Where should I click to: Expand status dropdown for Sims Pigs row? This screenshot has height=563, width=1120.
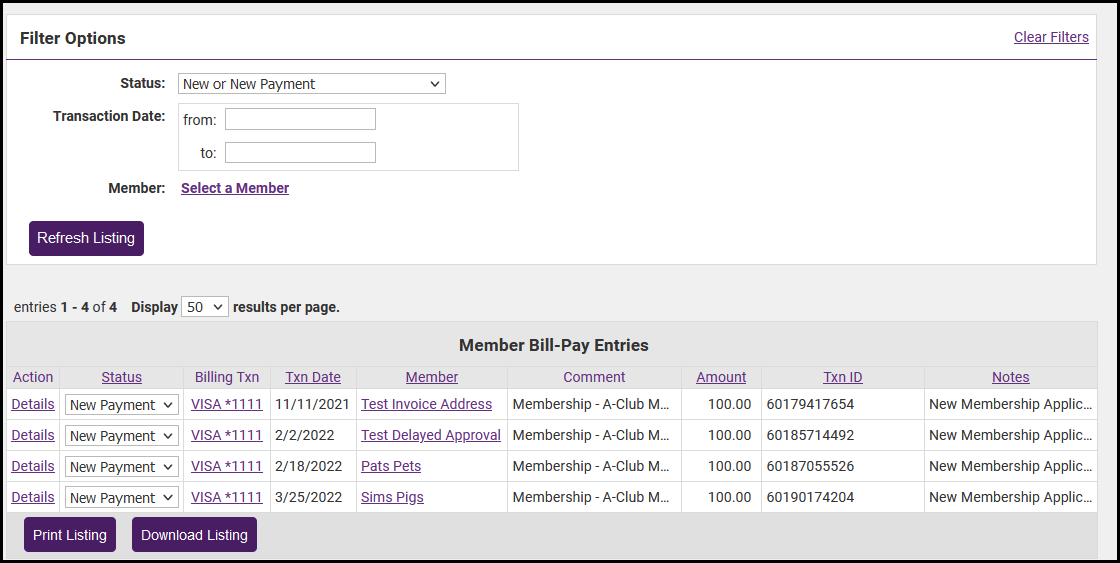(x=121, y=498)
